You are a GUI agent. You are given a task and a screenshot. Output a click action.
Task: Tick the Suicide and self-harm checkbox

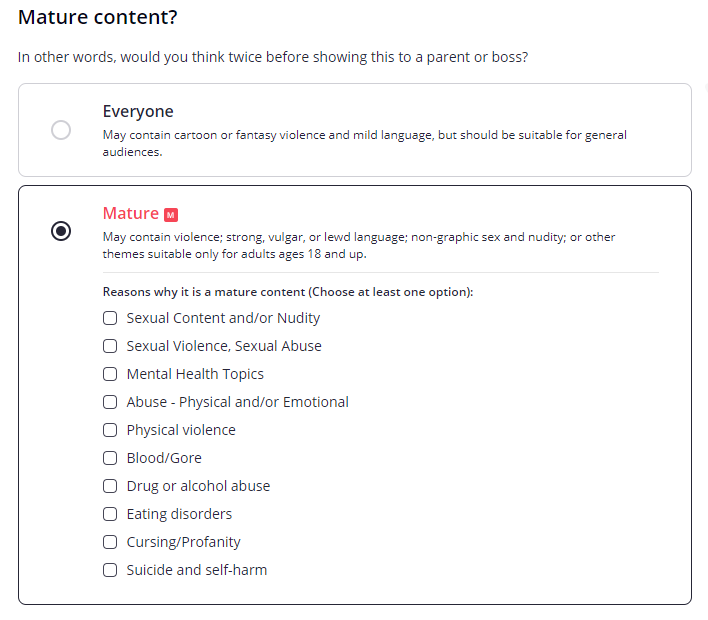[110, 570]
